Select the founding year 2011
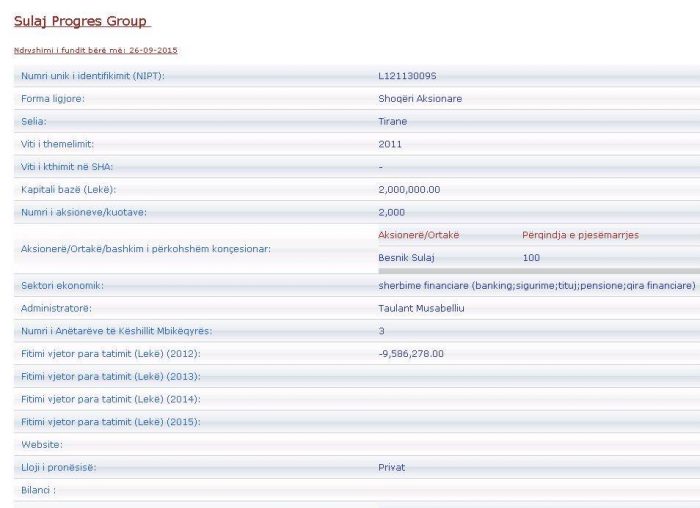Screen dimensions: 700x508 390,144
